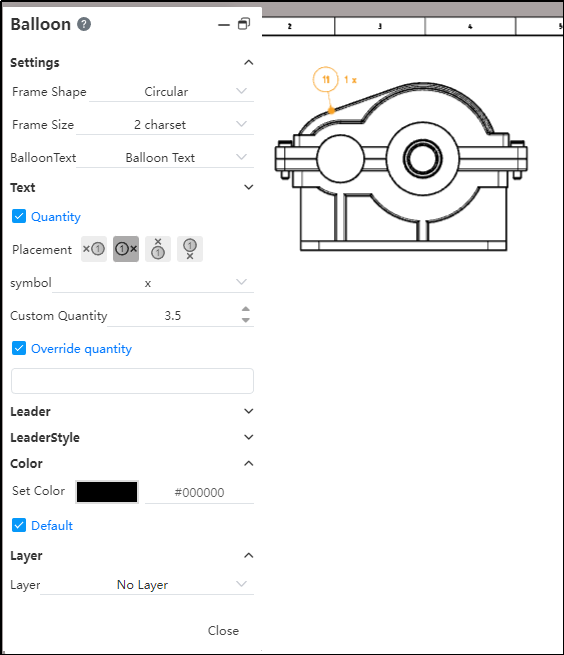Image resolution: width=564 pixels, height=655 pixels.
Task: Click the Balloon help question mark icon
Action: 84,24
